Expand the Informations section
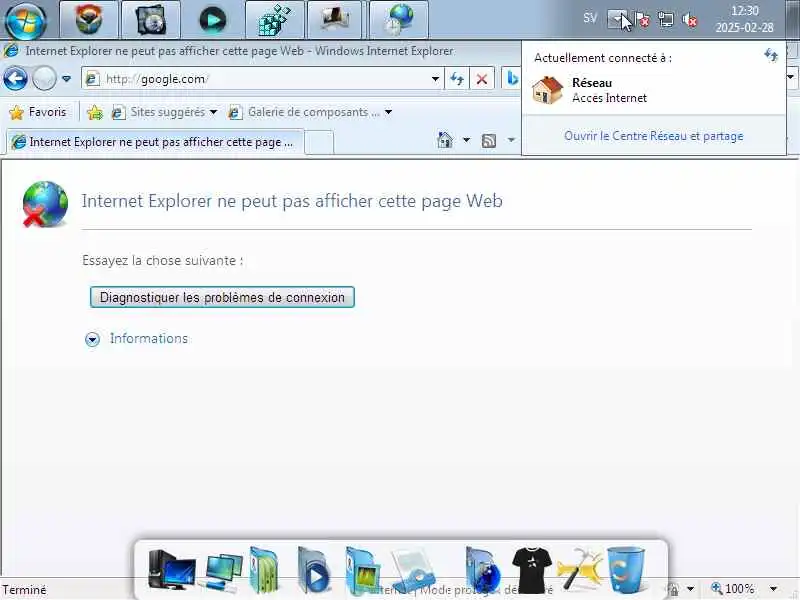800x600 pixels. (92, 339)
